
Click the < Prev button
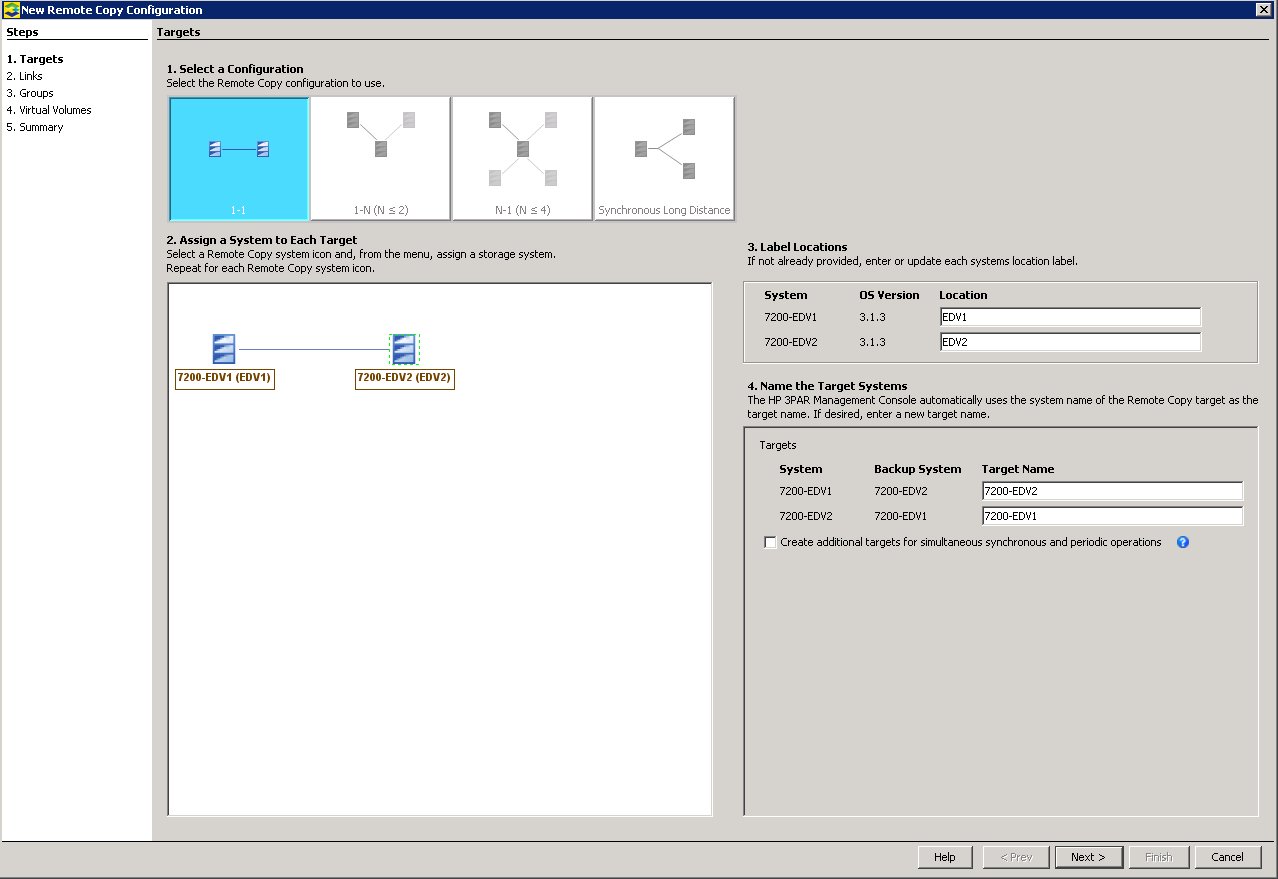coord(1016,857)
